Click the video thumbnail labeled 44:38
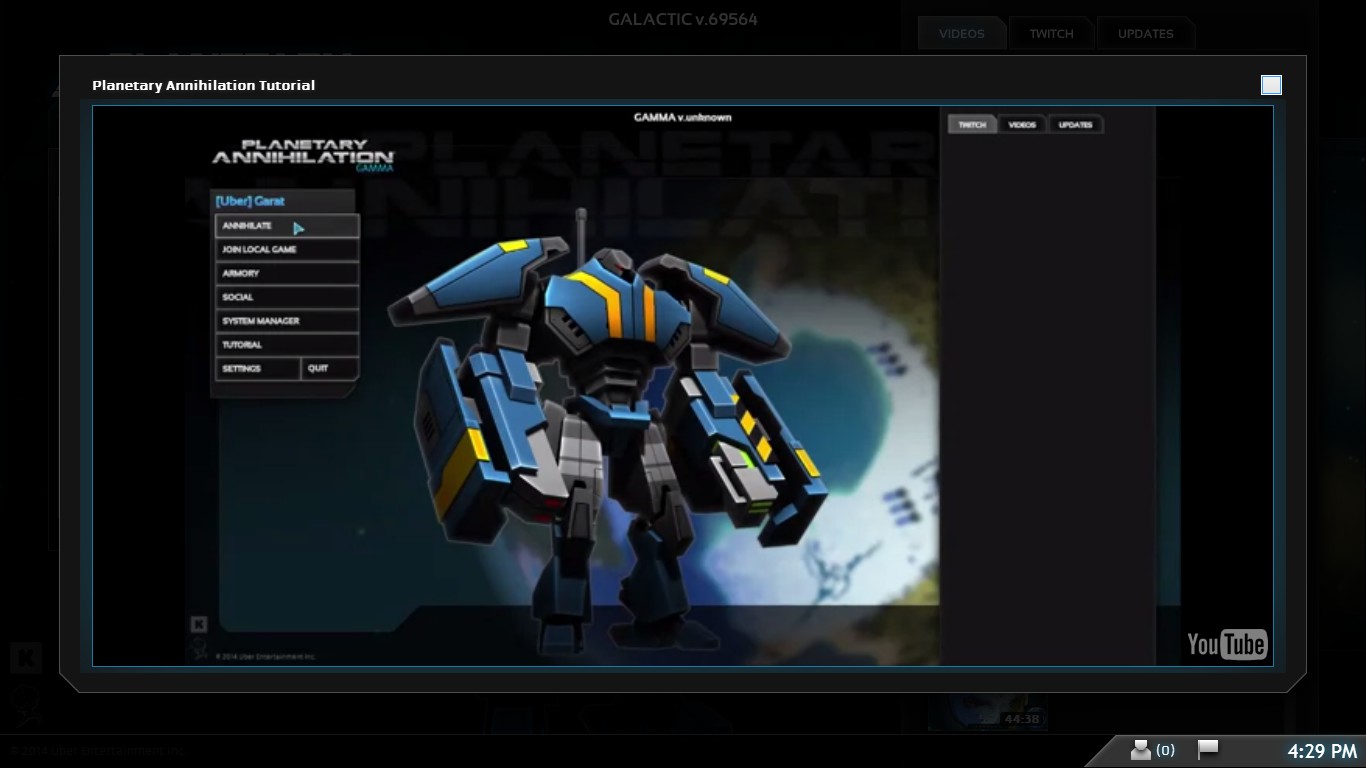The image size is (1366, 768). click(x=986, y=712)
